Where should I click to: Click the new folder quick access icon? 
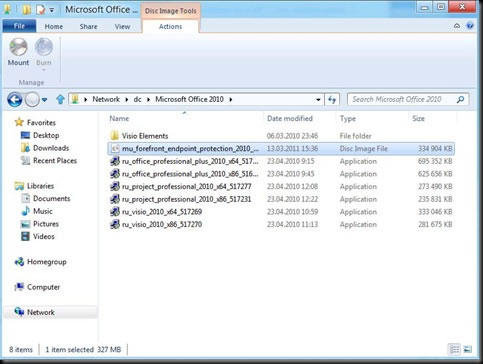click(x=27, y=10)
